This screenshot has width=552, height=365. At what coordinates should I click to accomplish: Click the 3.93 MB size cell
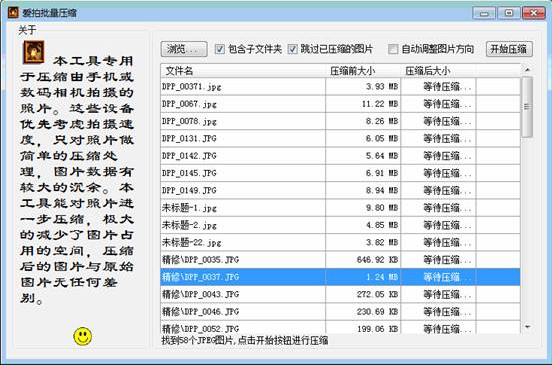point(363,87)
